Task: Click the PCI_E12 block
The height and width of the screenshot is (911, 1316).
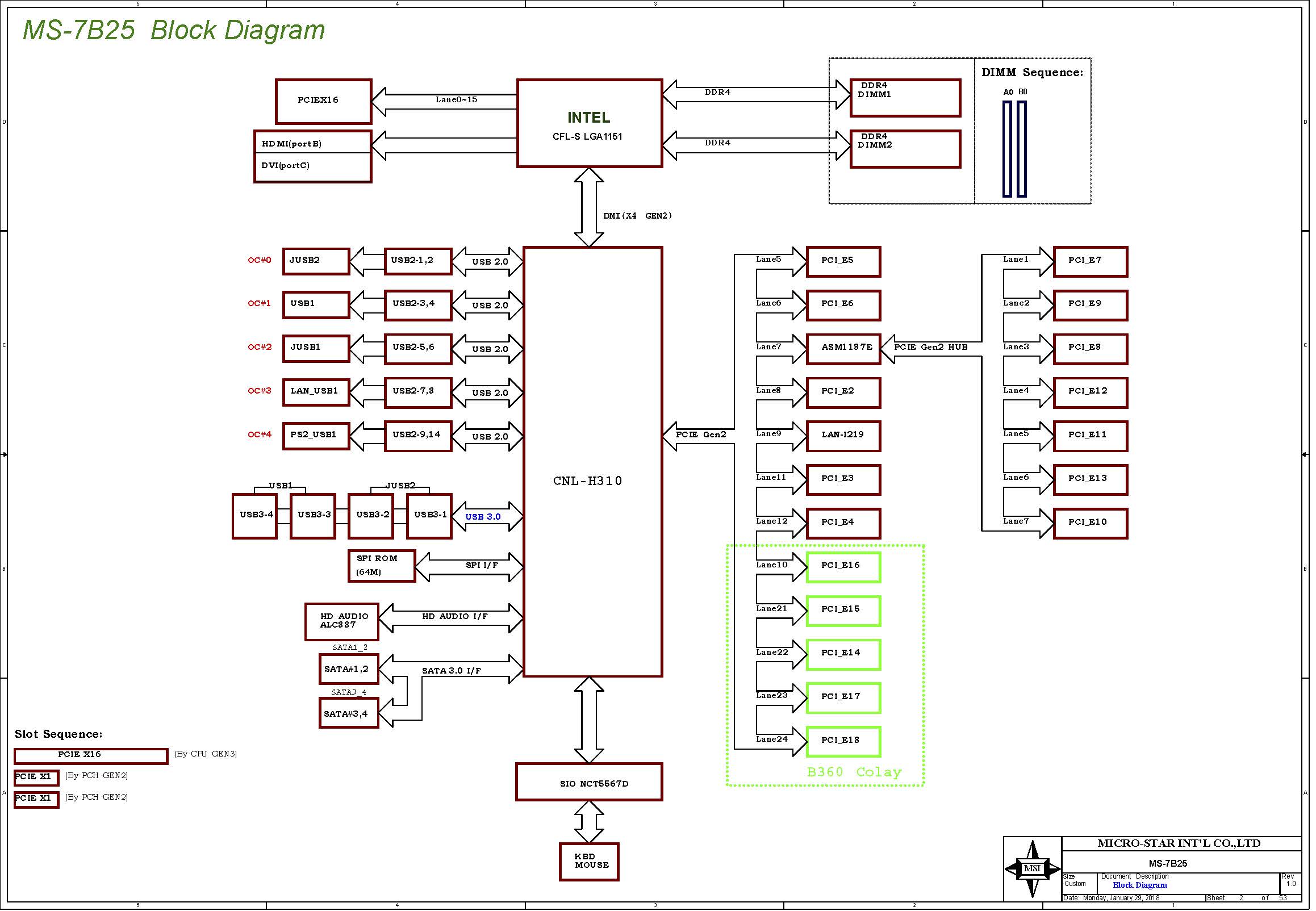Action: pos(1091,392)
